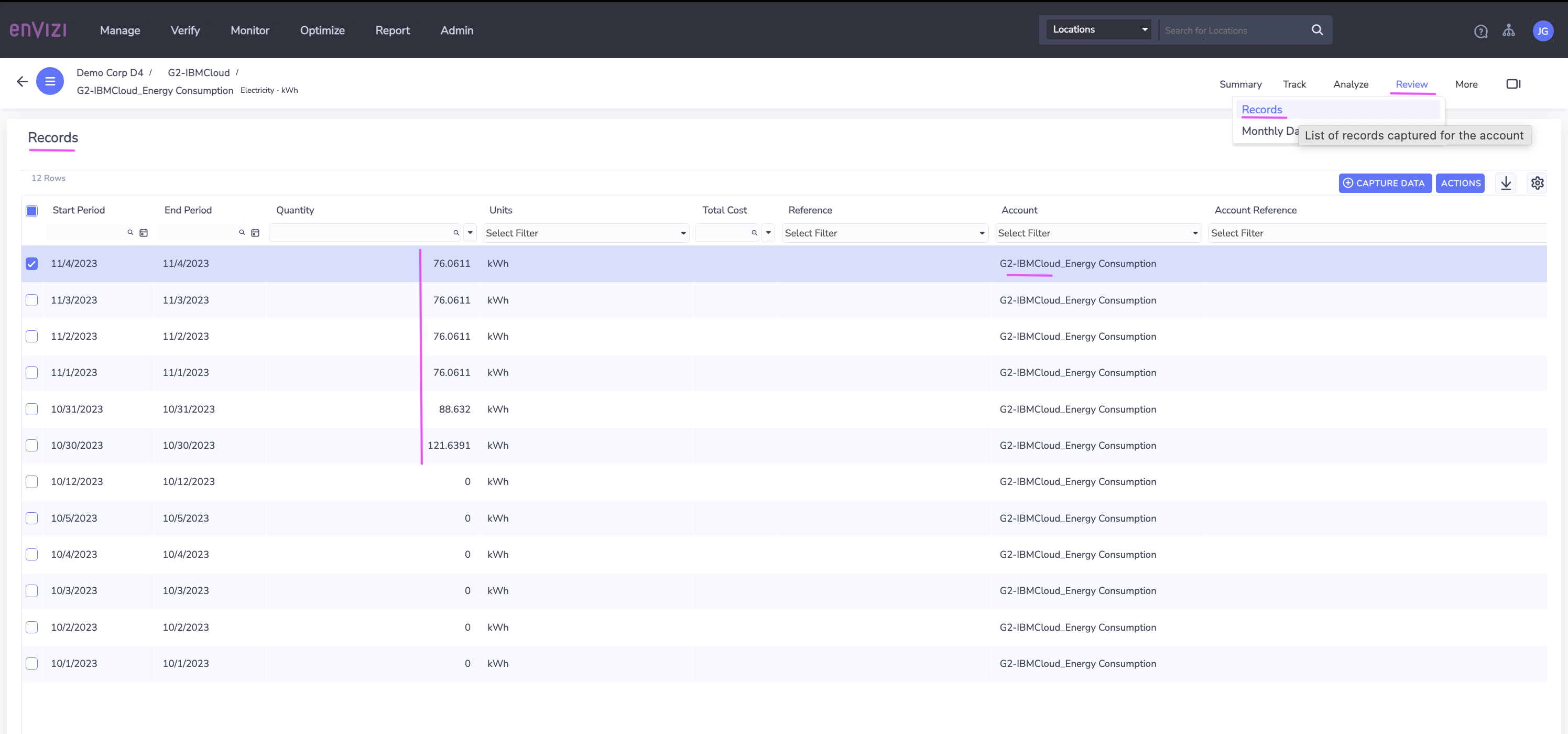Download records using the download icon

pos(1506,183)
